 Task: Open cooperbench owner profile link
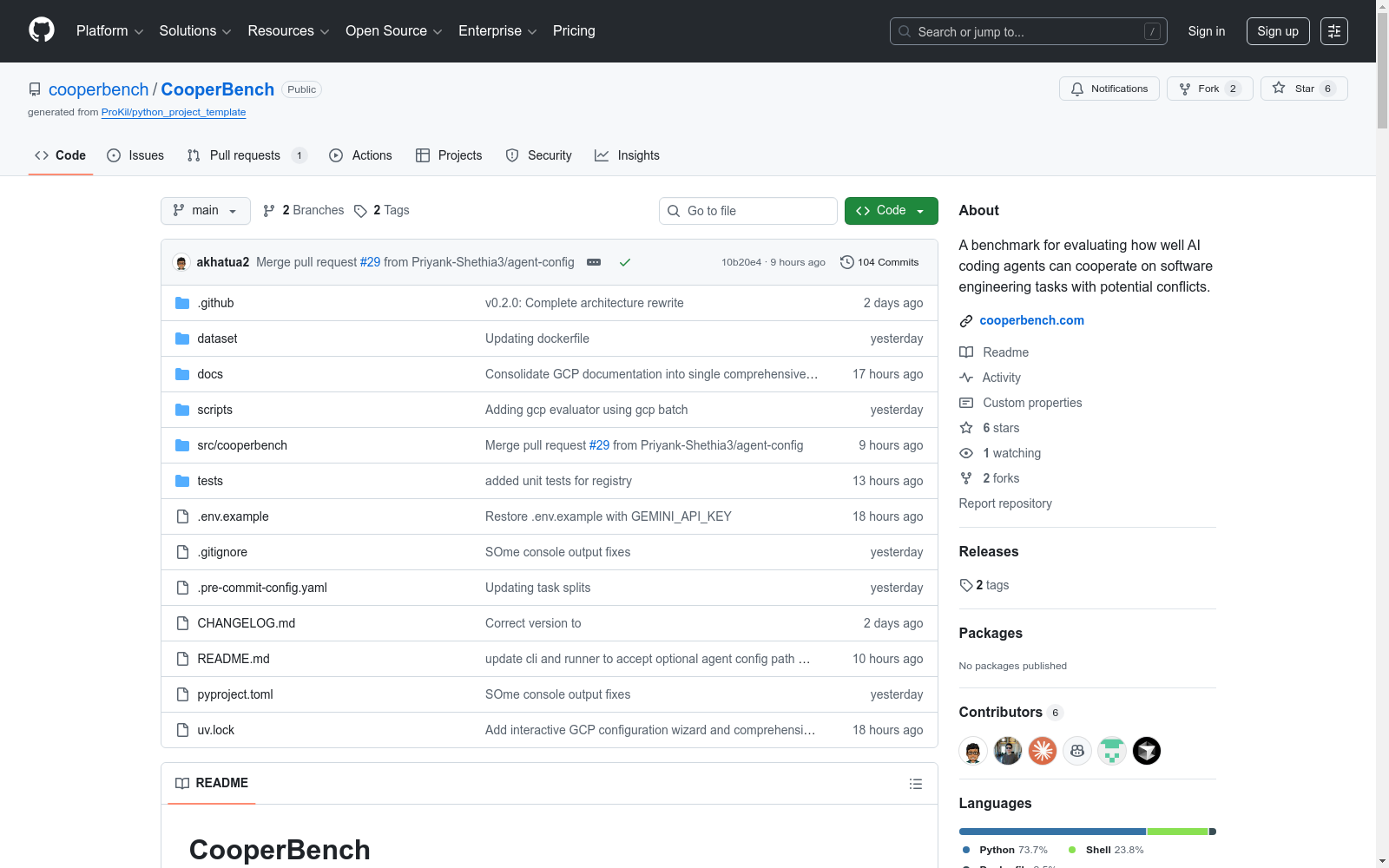point(99,89)
